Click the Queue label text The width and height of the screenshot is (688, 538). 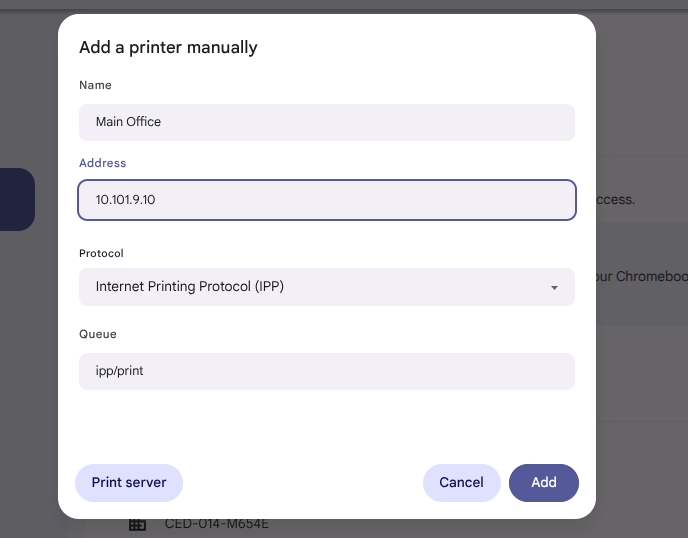(98, 334)
